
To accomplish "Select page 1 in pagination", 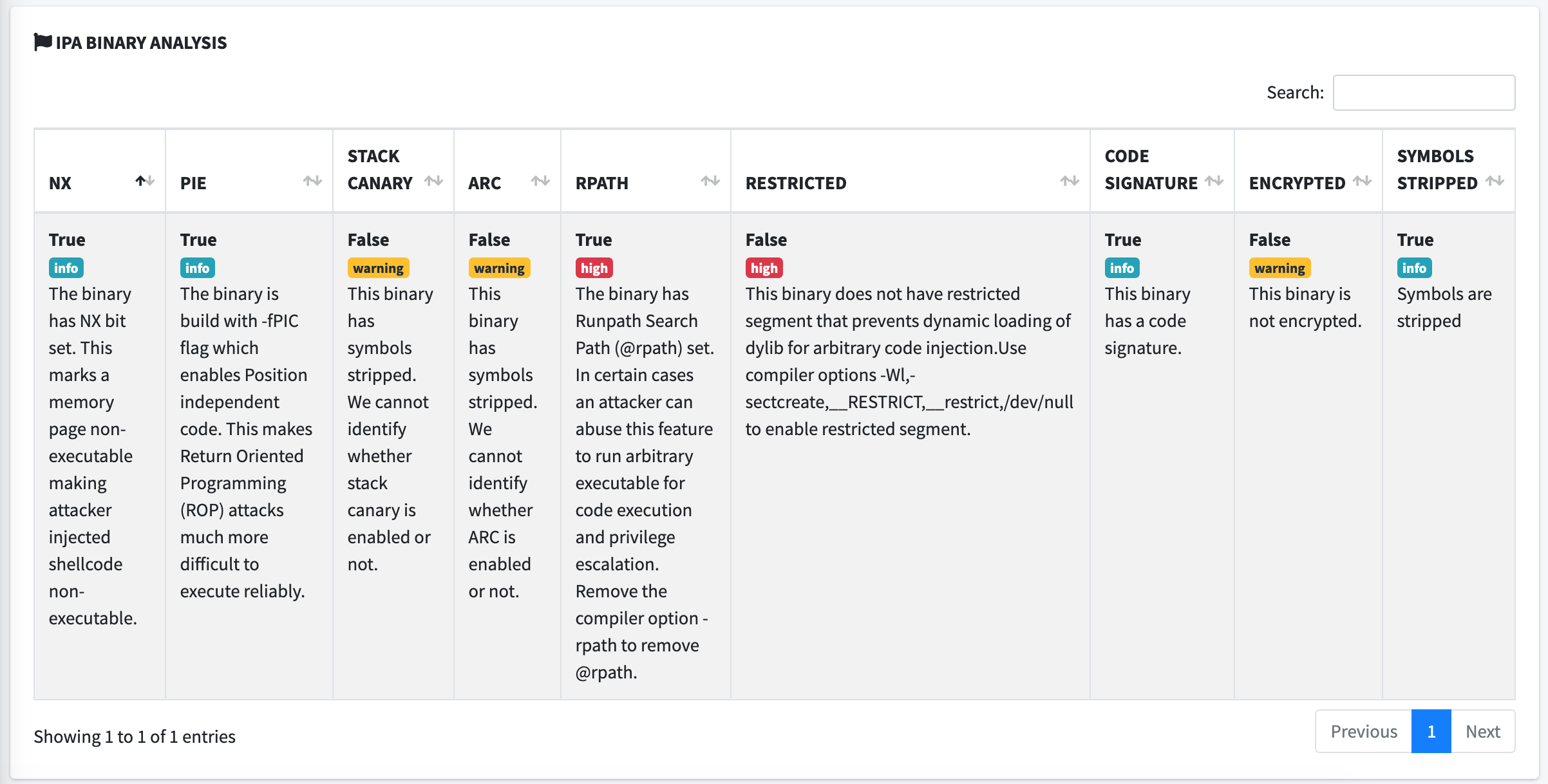I will pos(1431,731).
